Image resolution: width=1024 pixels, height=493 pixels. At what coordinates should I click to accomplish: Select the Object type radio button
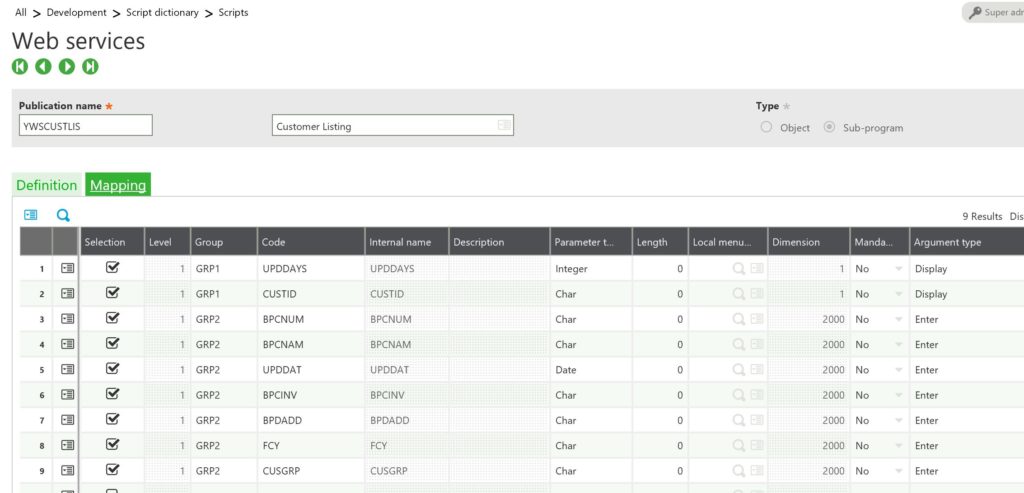pyautogui.click(x=766, y=127)
